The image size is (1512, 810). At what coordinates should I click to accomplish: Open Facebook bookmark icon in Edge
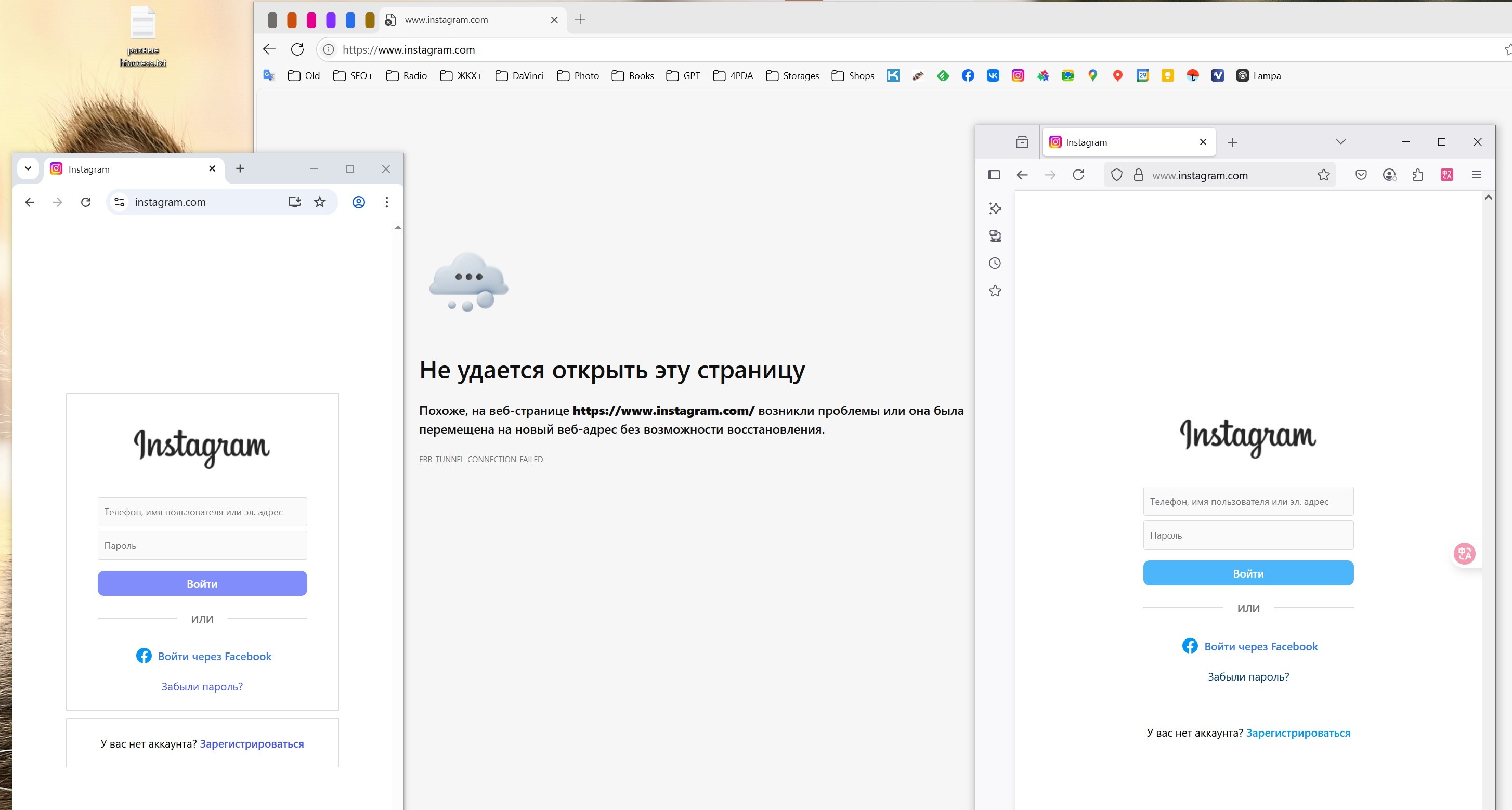pyautogui.click(x=968, y=75)
